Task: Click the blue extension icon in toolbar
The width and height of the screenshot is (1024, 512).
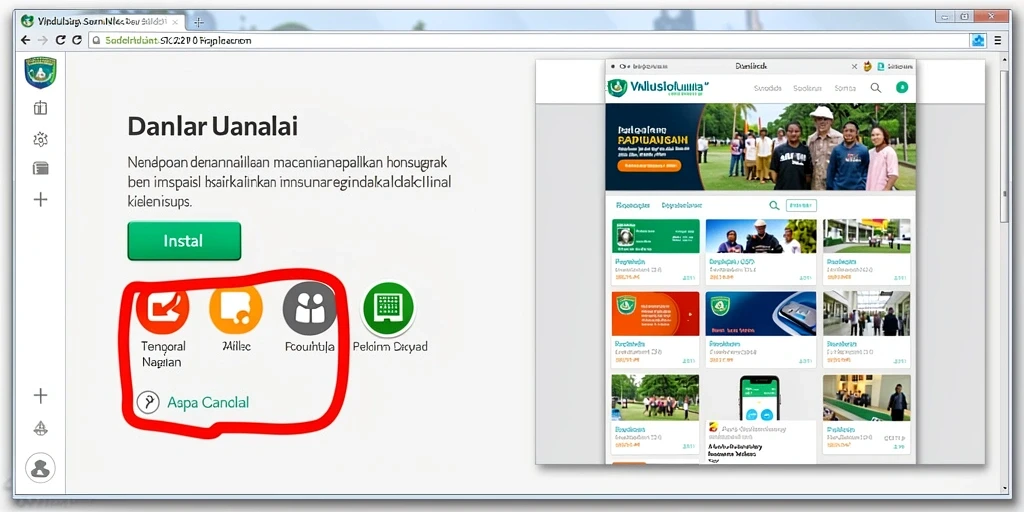Action: pos(978,40)
